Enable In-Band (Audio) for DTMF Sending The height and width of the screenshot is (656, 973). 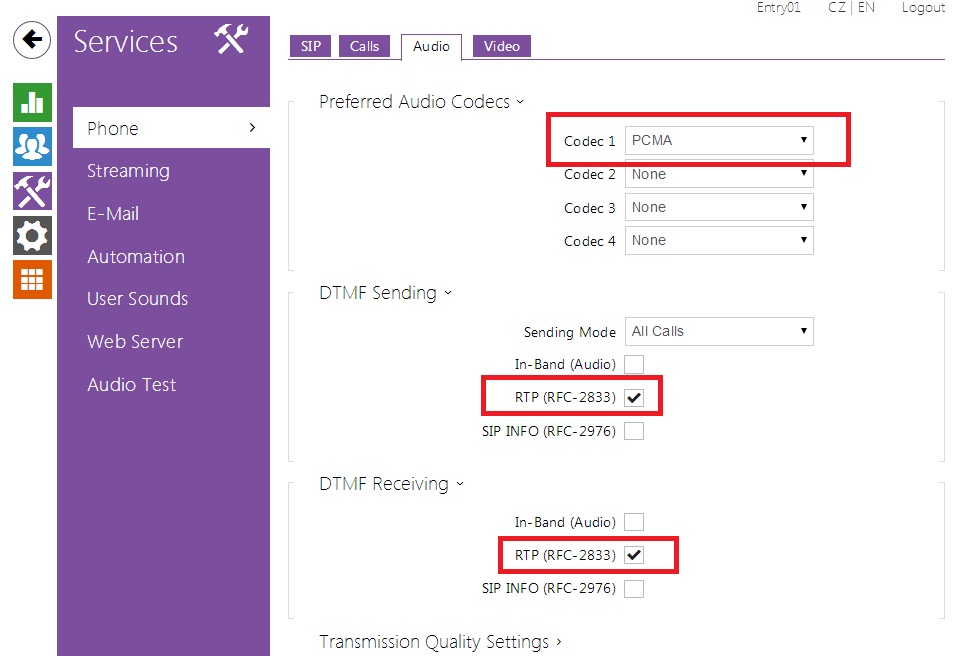tap(634, 365)
